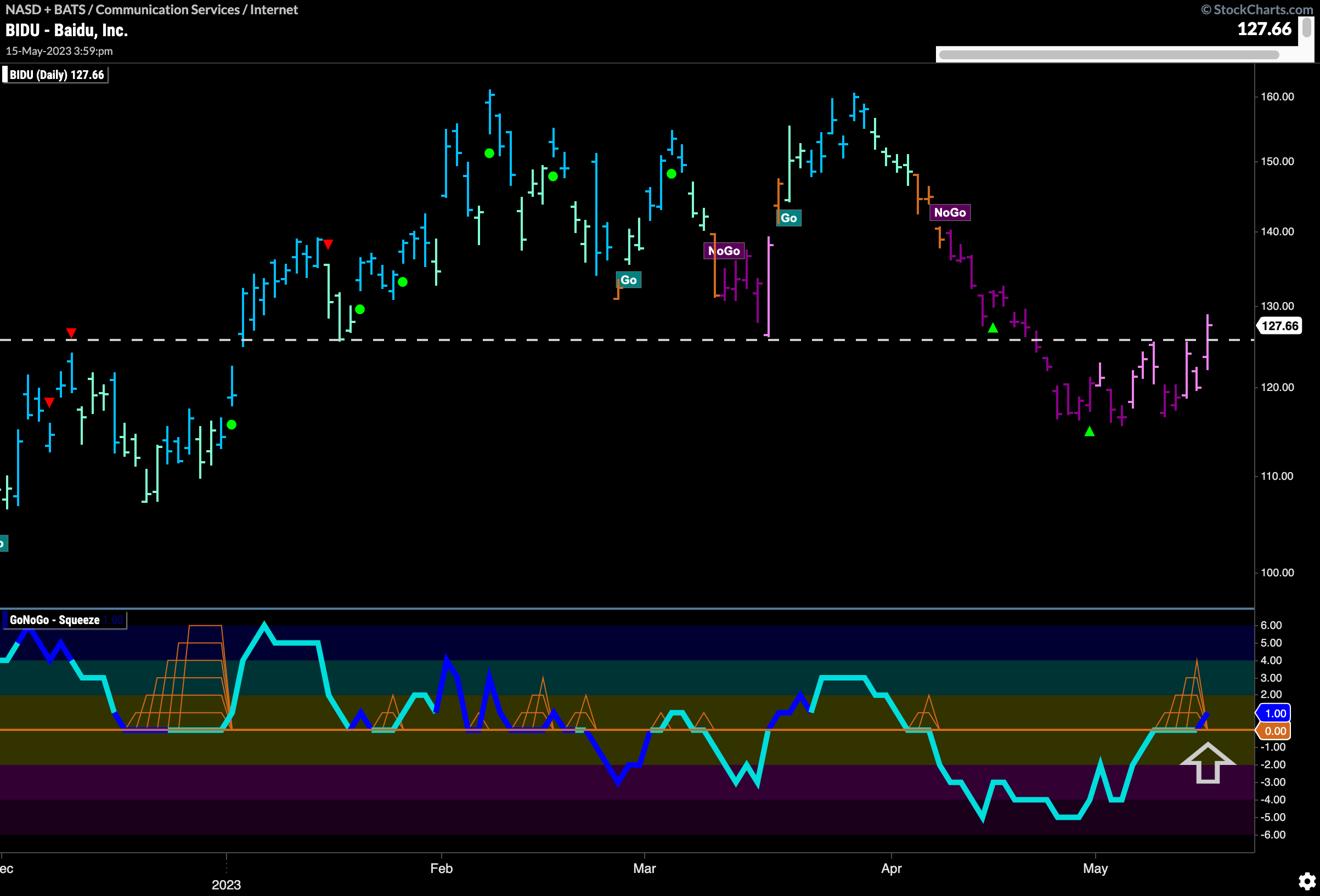
Task: Click the blue 1.00 oscillator value tag
Action: coord(1274,713)
